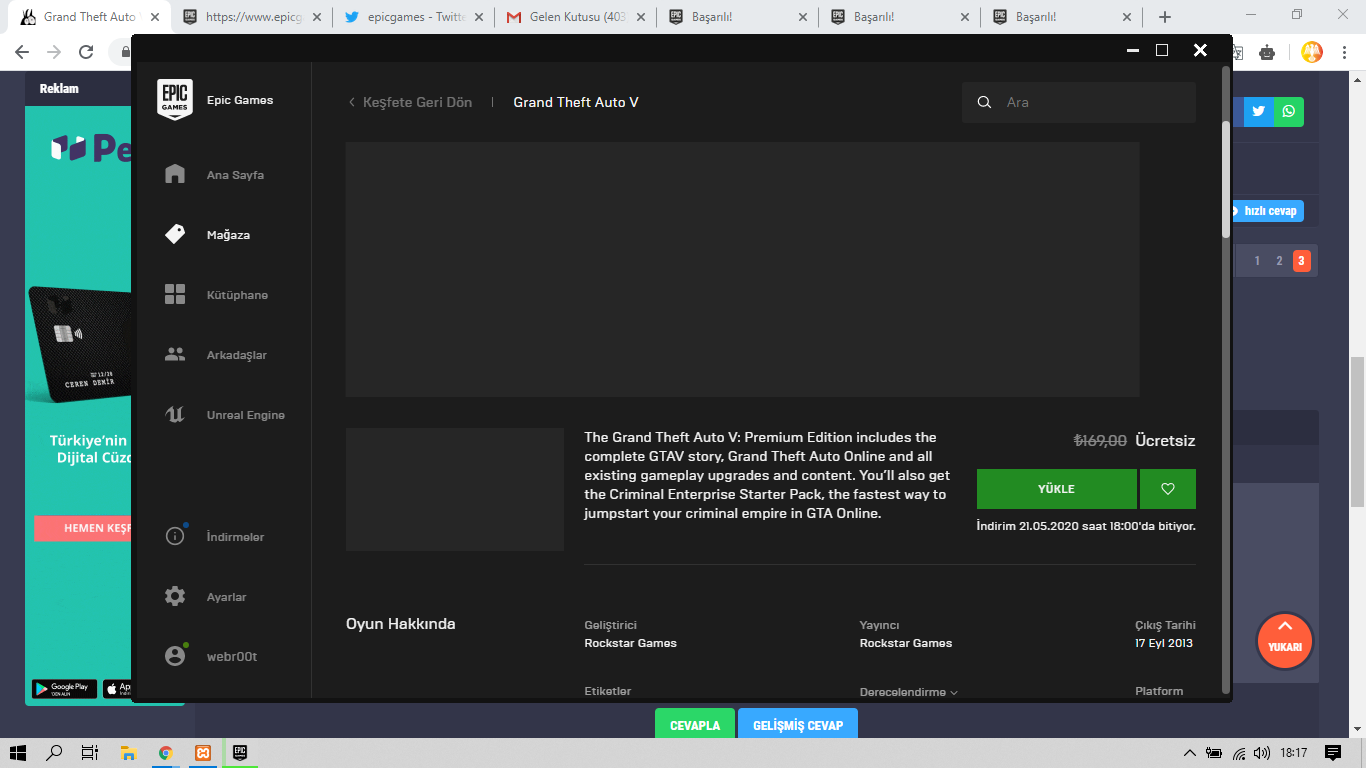1366x768 pixels.
Task: Open Arkadaşlar friends icon
Action: tap(175, 355)
